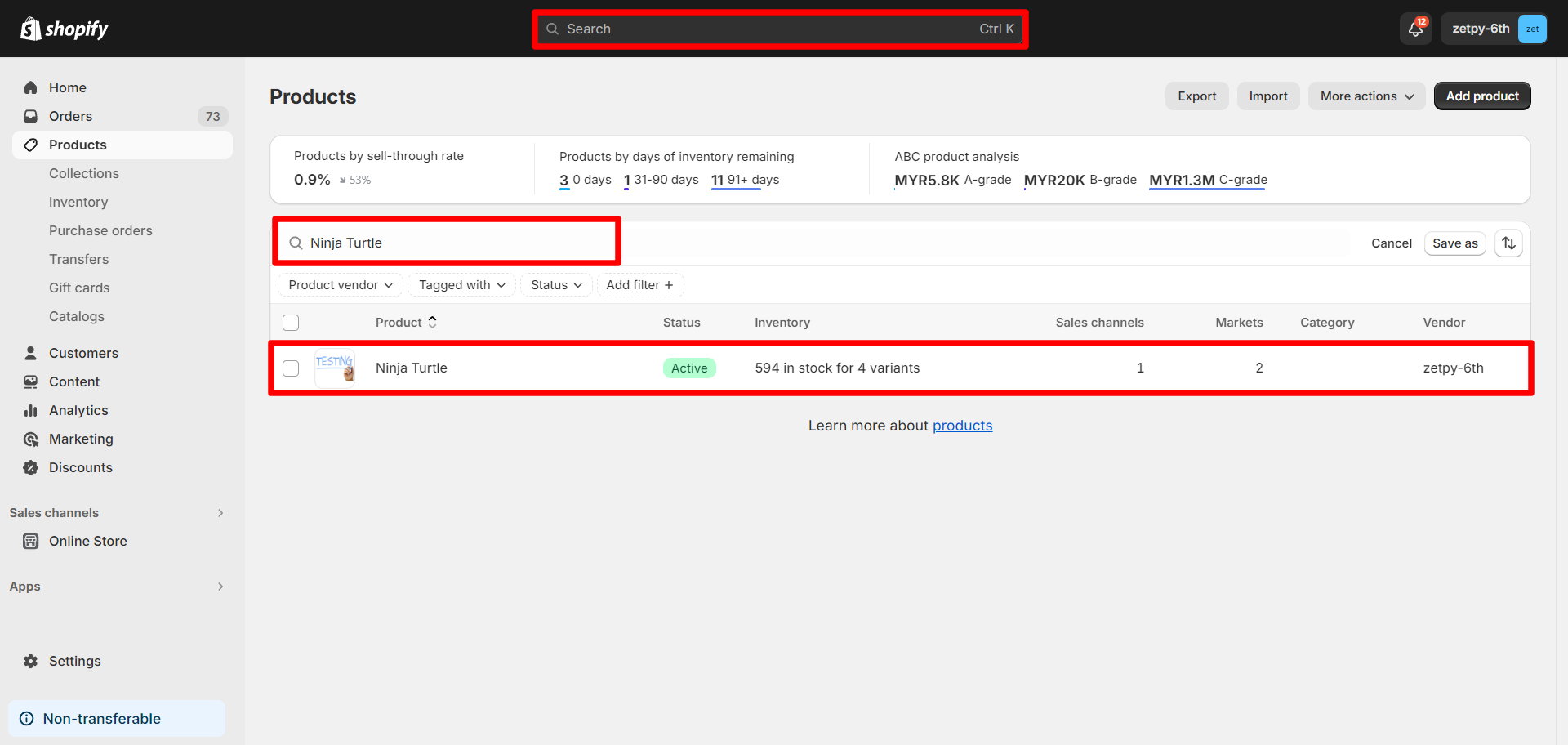Image resolution: width=1568 pixels, height=745 pixels.
Task: Click the '3 0 days' inventory metric
Action: click(586, 180)
